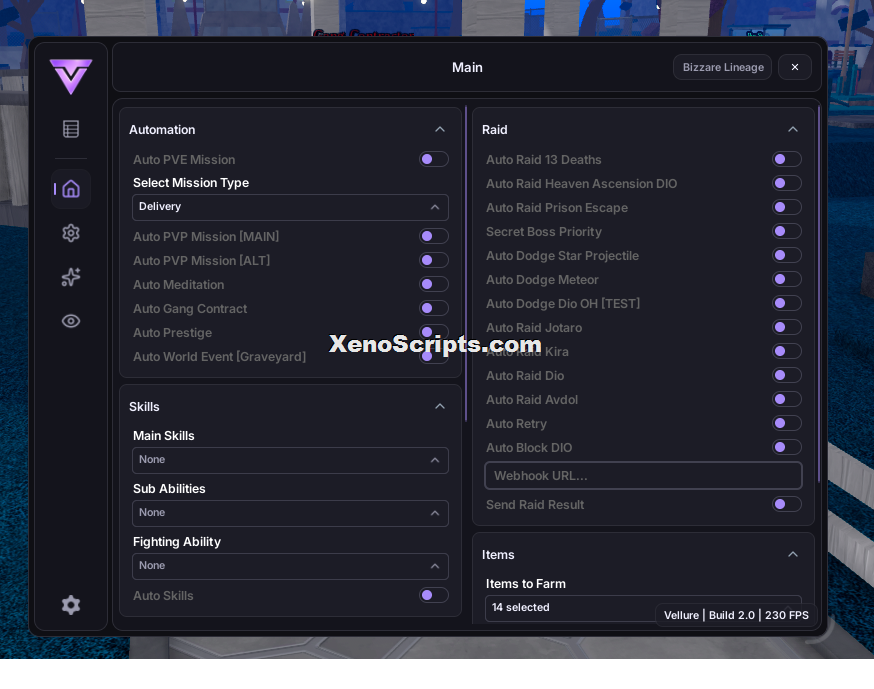Enable Auto Meditation switch

pyautogui.click(x=434, y=284)
